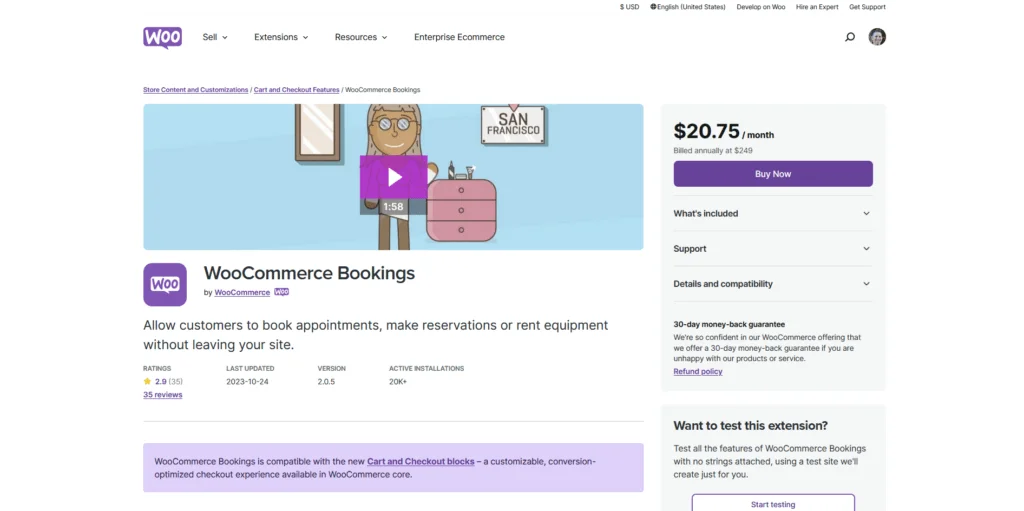The height and width of the screenshot is (511, 1024).
Task: Open the search magnifier icon
Action: point(850,37)
